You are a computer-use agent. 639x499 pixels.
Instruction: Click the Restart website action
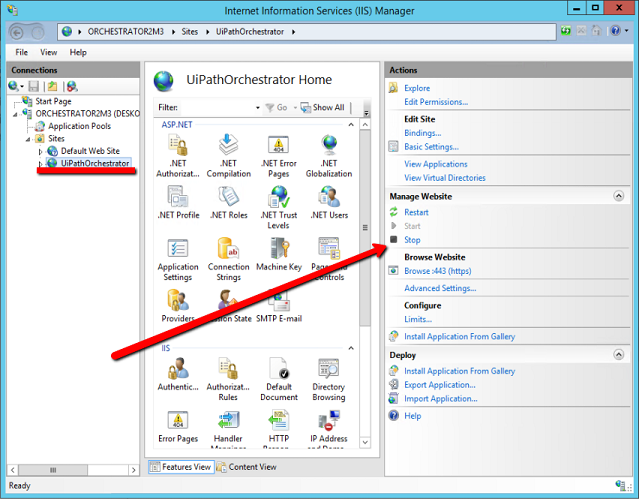pos(416,212)
